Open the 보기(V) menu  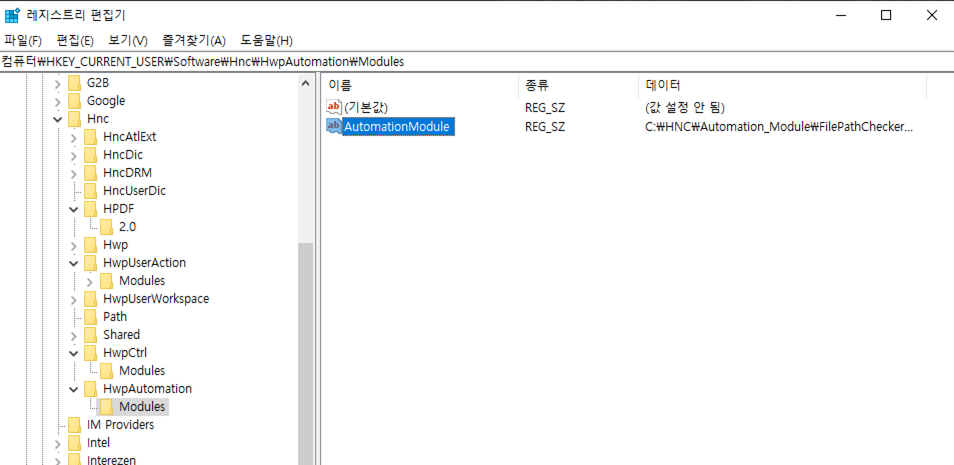point(128,41)
